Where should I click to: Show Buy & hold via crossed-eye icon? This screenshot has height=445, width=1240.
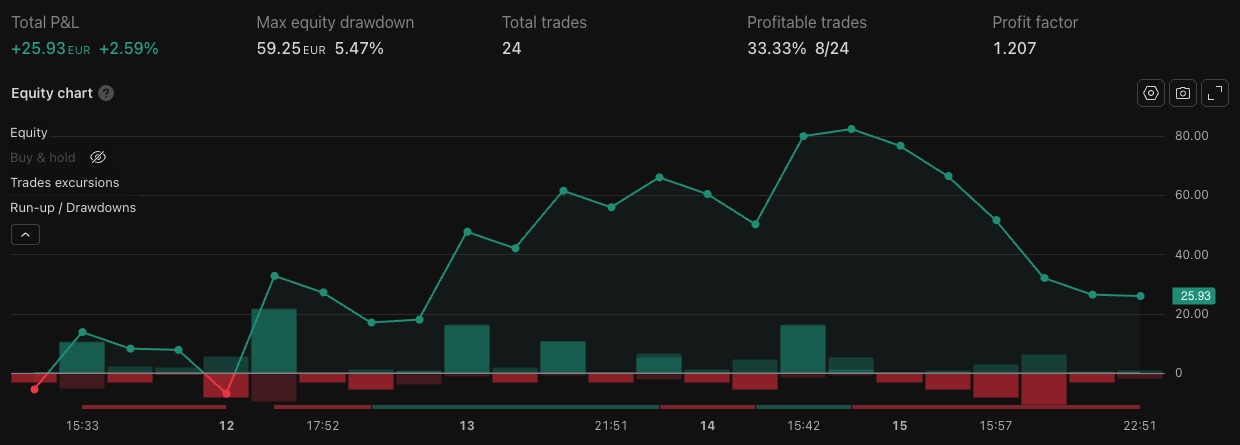point(98,157)
